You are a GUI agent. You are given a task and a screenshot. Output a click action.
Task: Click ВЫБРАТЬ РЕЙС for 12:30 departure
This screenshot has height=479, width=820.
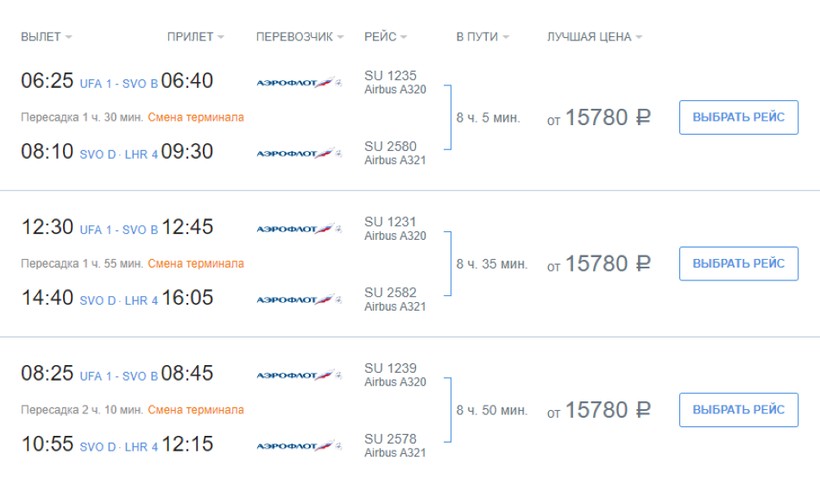point(738,263)
